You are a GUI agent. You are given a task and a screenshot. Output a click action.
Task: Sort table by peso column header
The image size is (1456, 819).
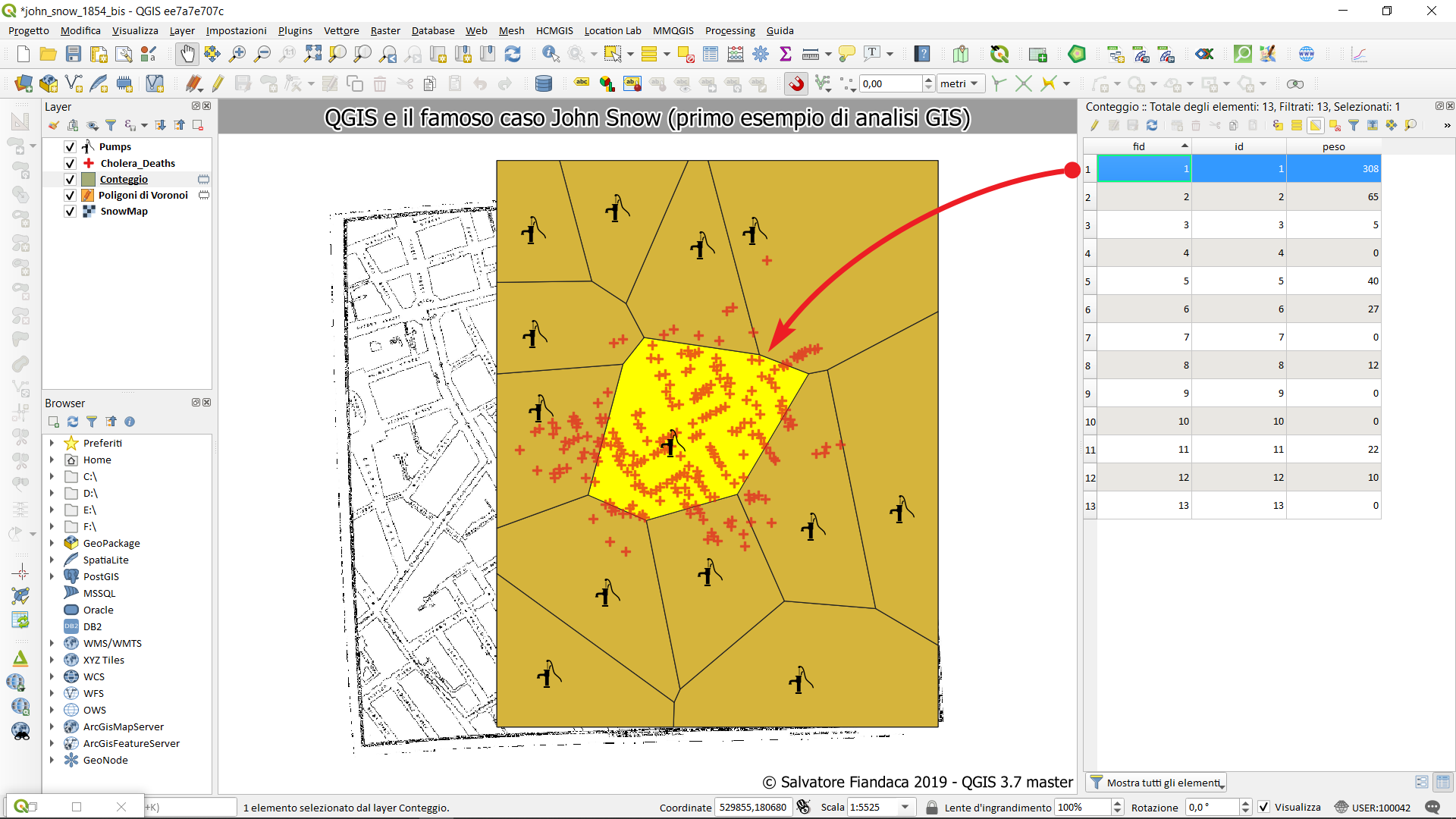click(x=1333, y=146)
